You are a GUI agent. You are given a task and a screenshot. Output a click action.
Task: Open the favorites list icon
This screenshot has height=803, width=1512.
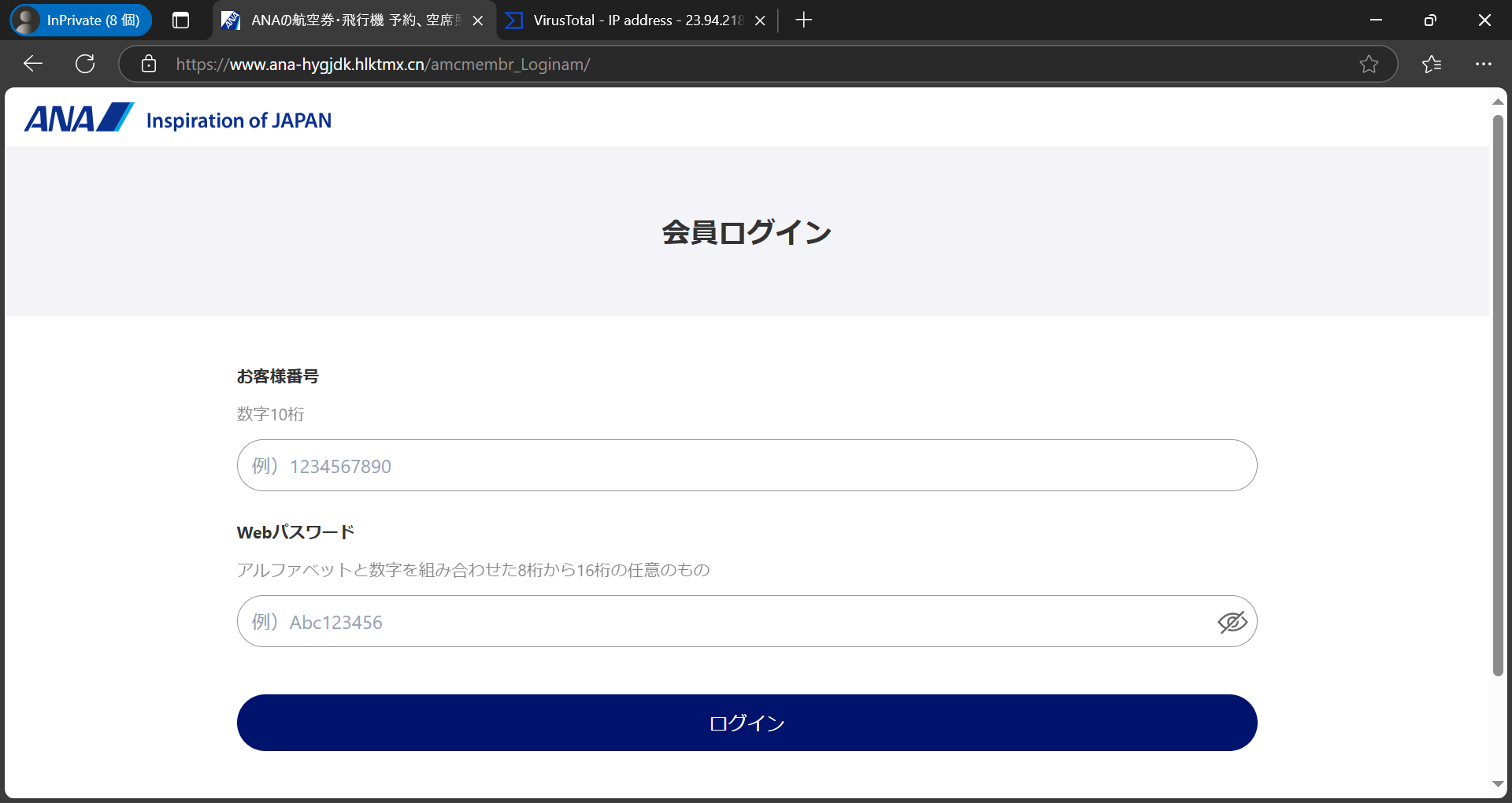[x=1432, y=64]
